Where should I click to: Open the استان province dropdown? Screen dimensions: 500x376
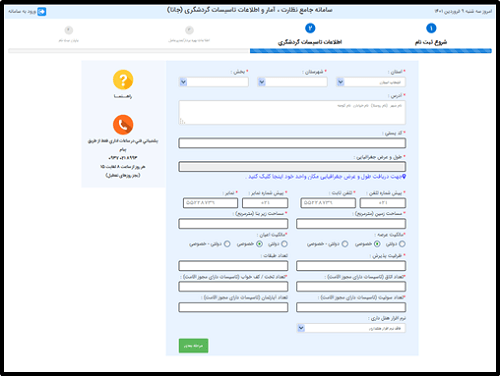pos(371,82)
